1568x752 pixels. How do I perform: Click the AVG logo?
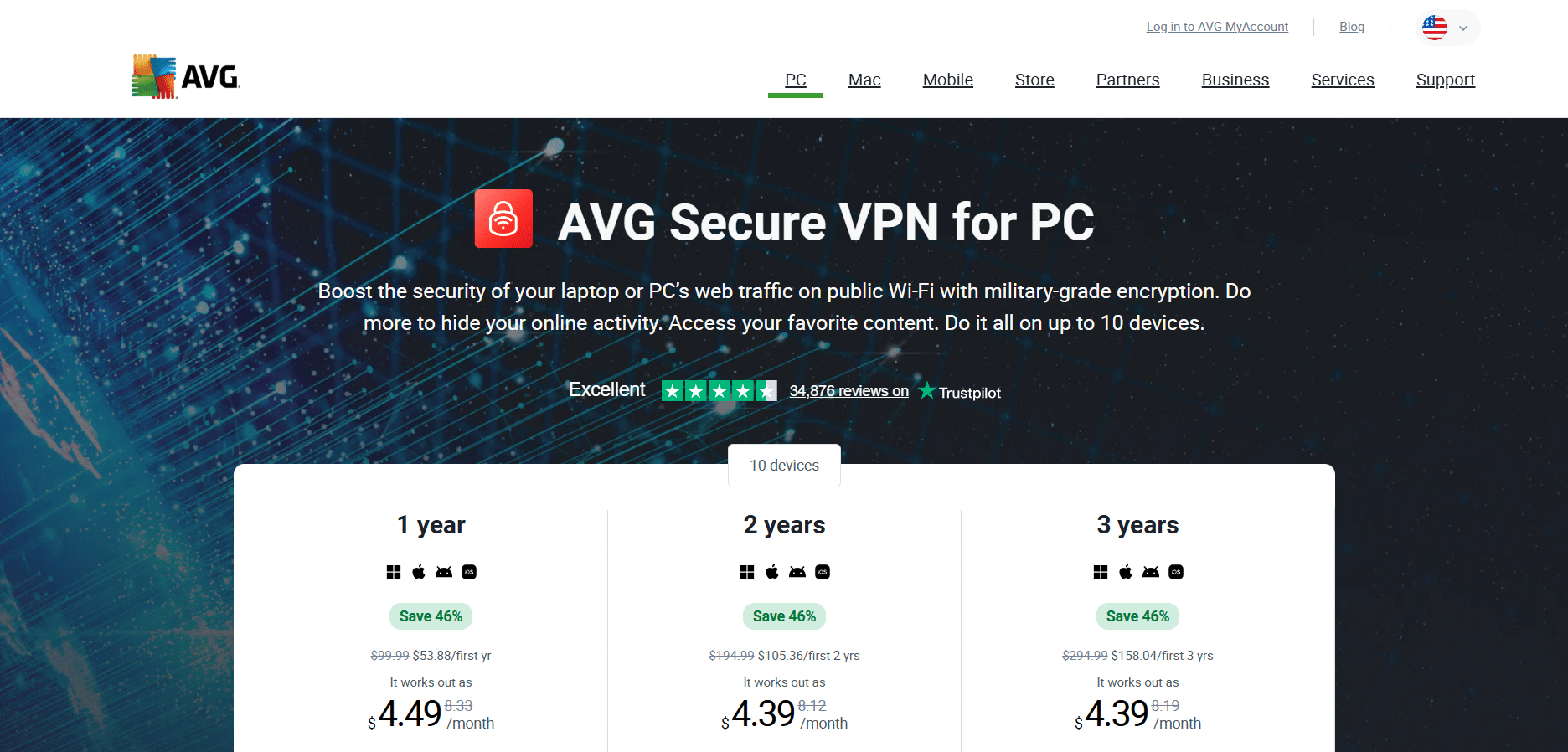click(x=184, y=75)
